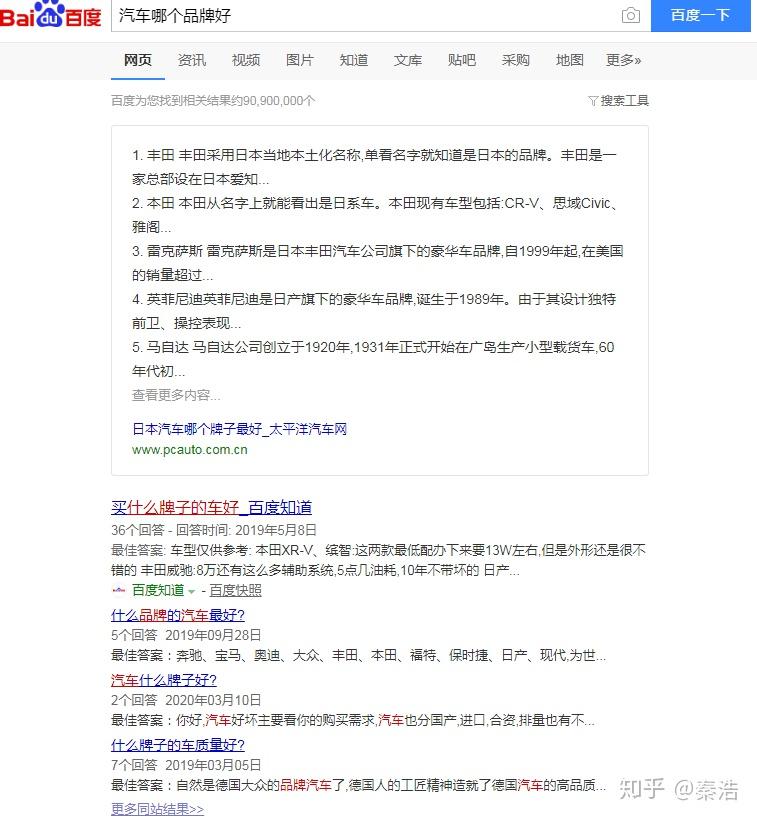
Task: Switch to the 图片 tab
Action: click(299, 60)
